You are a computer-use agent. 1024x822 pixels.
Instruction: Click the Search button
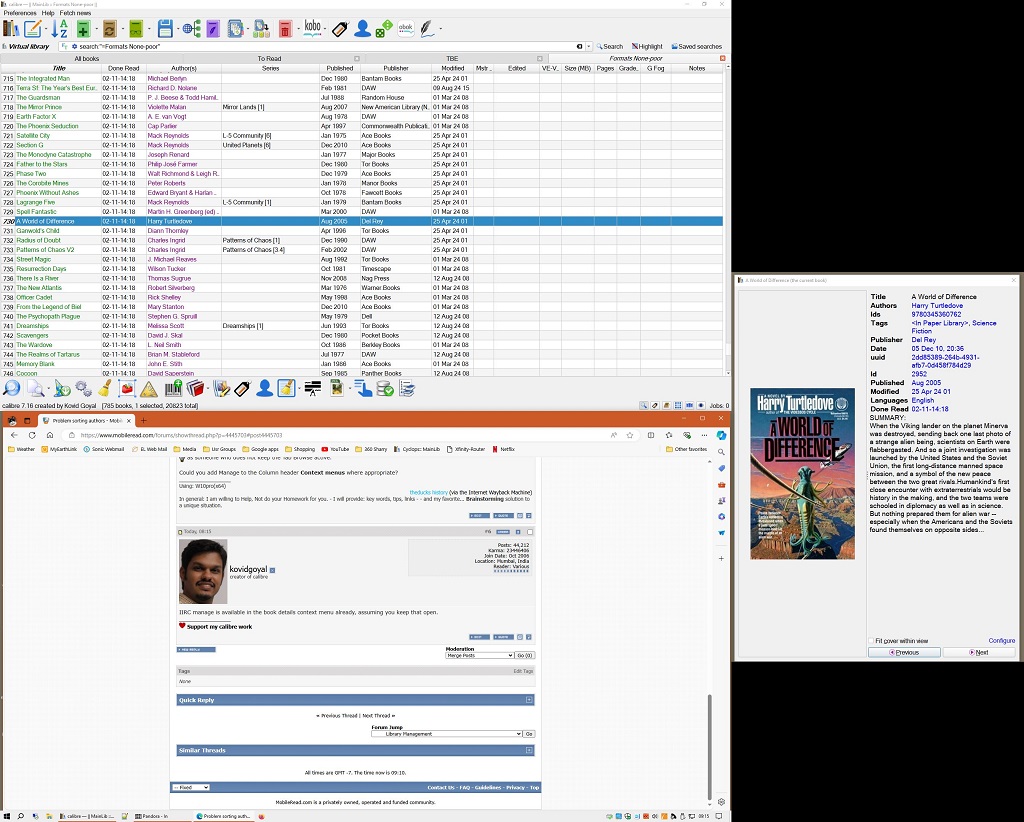coord(609,46)
